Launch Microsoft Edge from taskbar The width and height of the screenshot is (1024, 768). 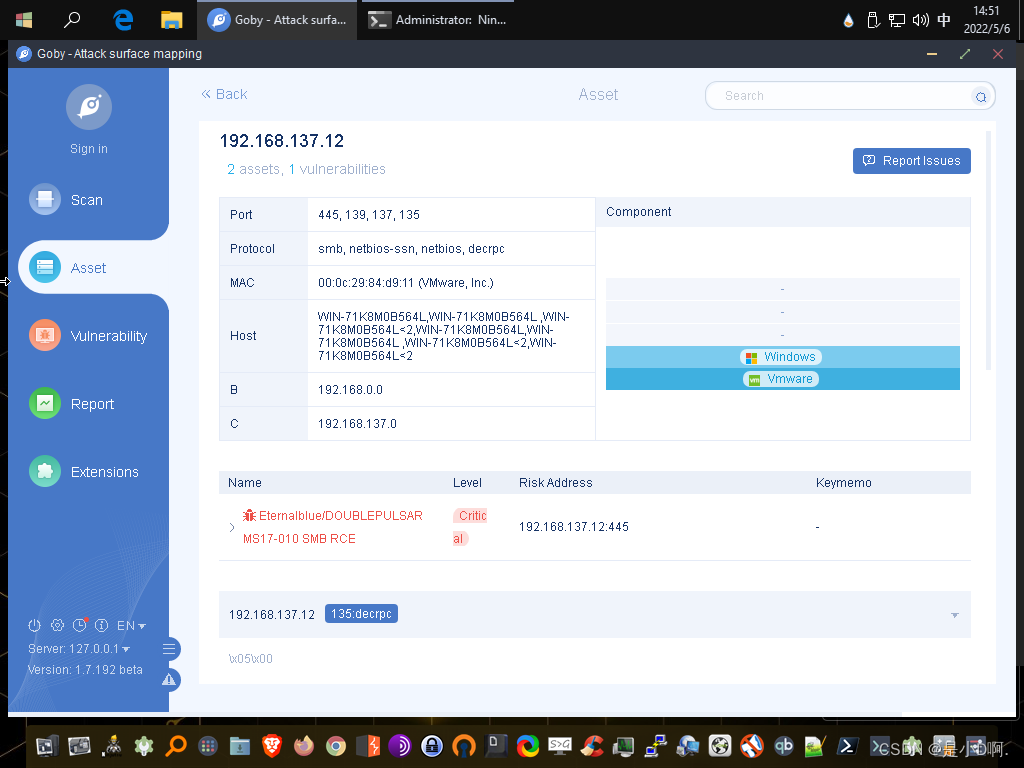(123, 20)
